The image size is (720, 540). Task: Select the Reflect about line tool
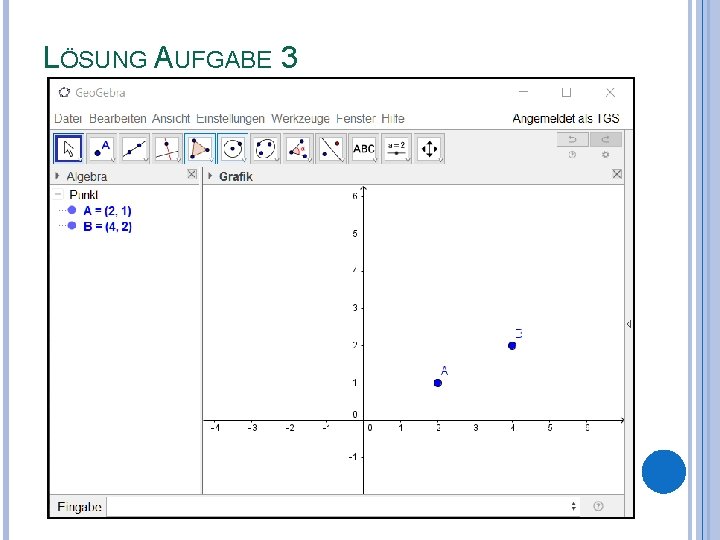pos(331,148)
